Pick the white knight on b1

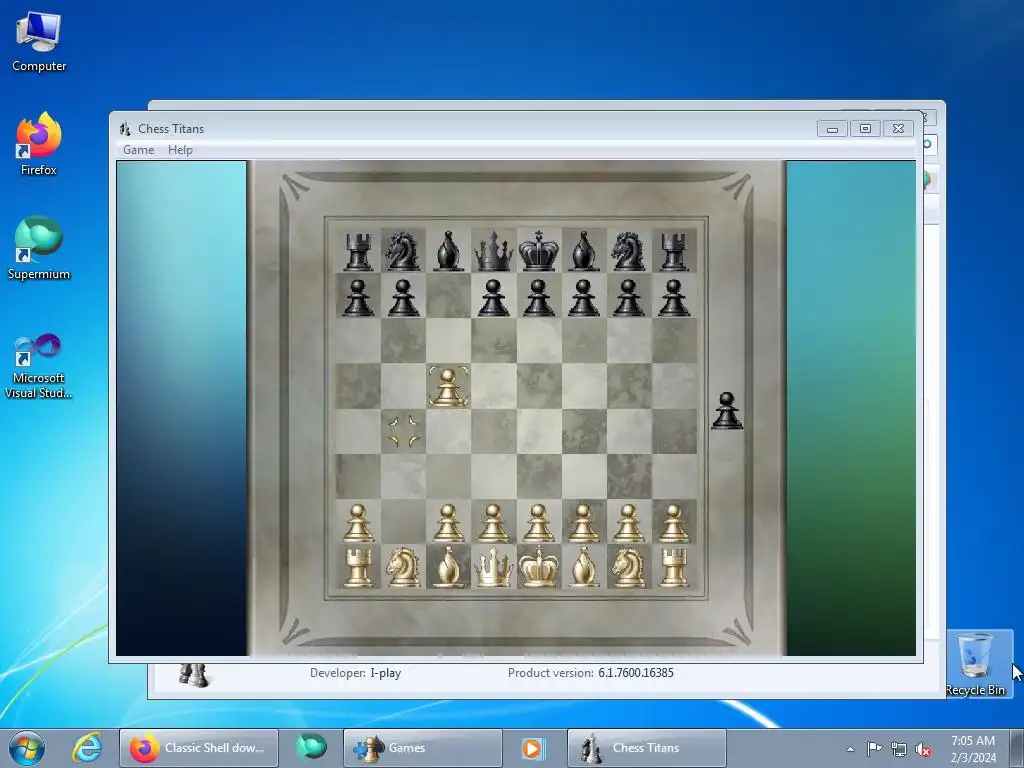[x=403, y=568]
